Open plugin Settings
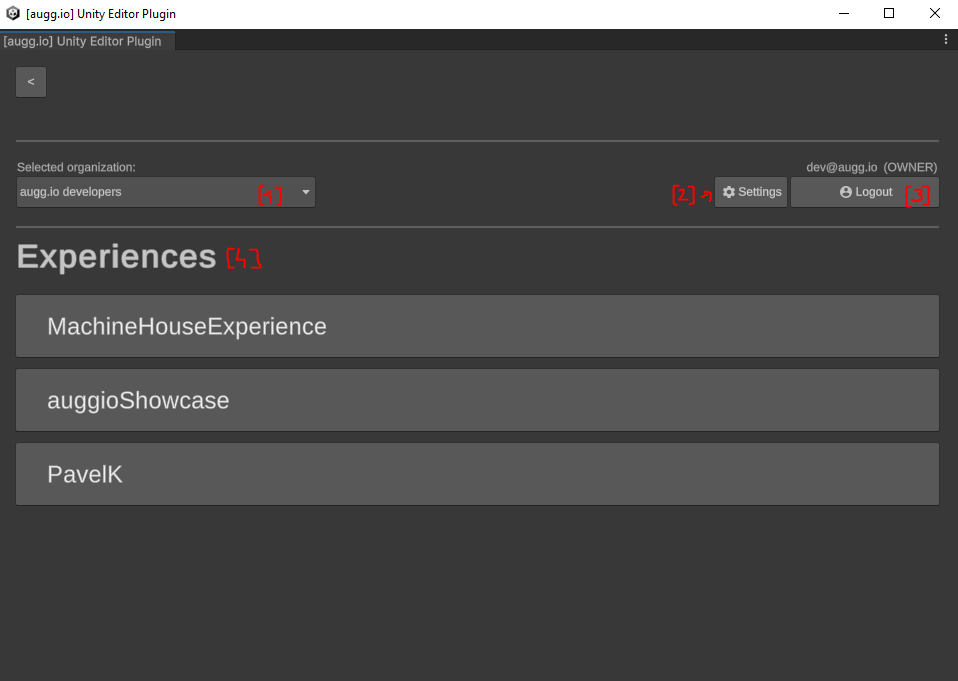This screenshot has height=681, width=958. (752, 192)
